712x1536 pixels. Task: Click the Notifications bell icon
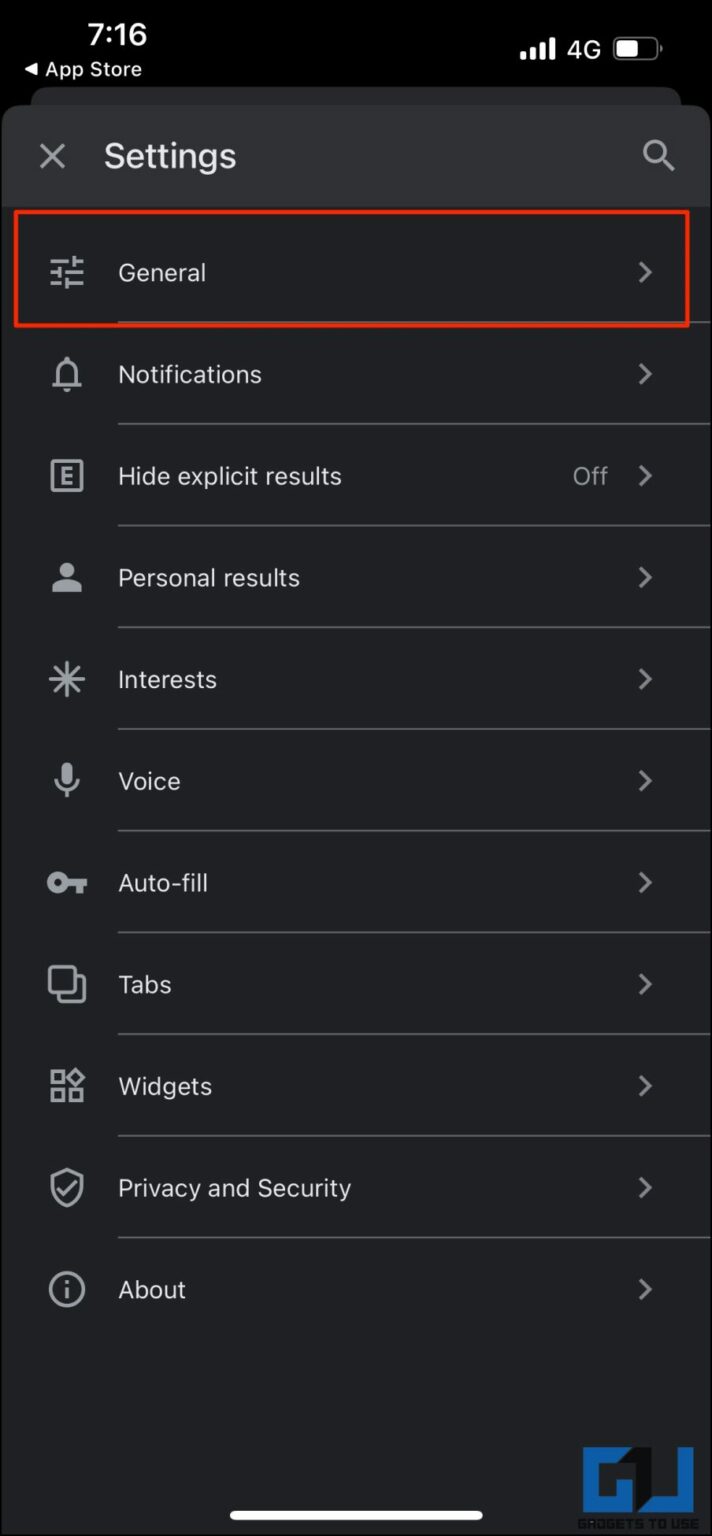[66, 374]
